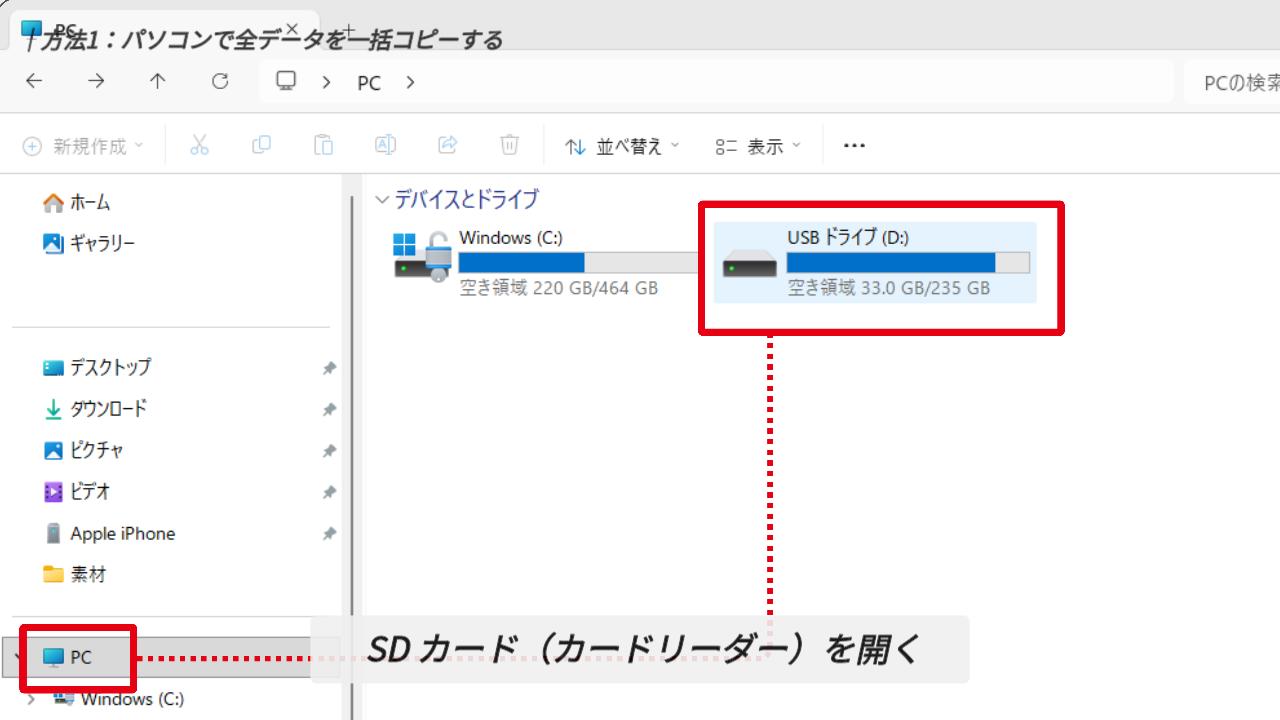1280x720 pixels.
Task: Click the Paste clipboard icon
Action: (323, 146)
